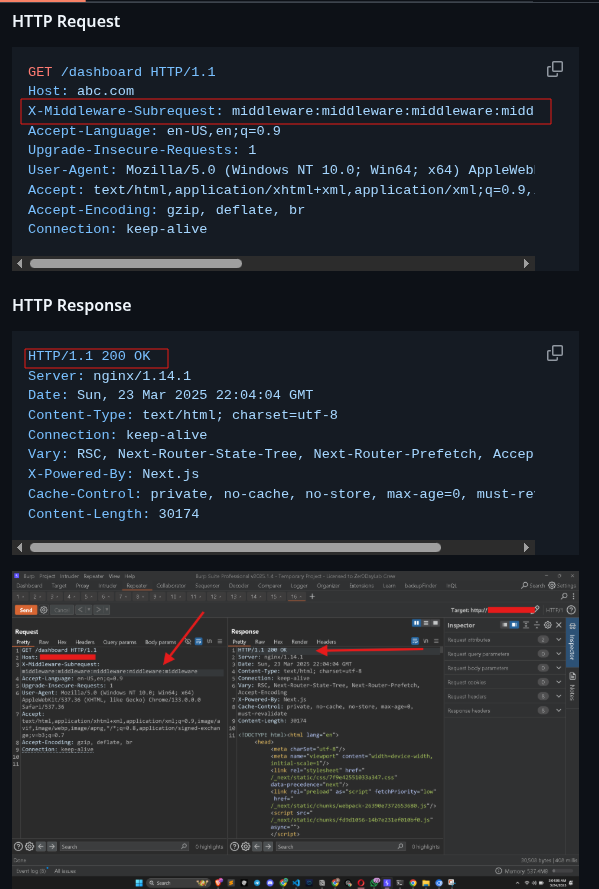The height and width of the screenshot is (889, 599).
Task: Click the HTTP Request horizontal scrollbar thumb
Action: pos(136,263)
